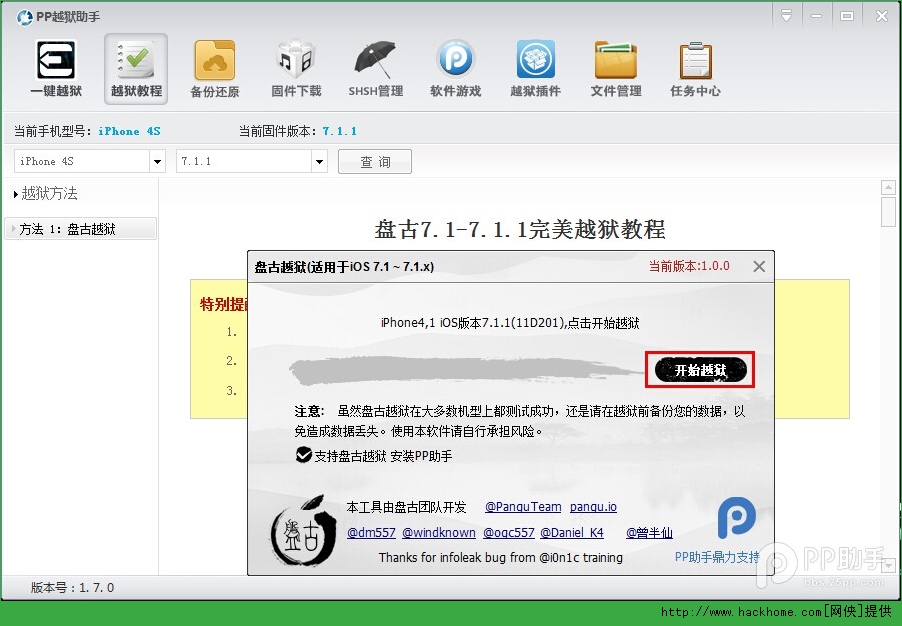Open 软件游戏 apps and games
Image resolution: width=902 pixels, height=626 pixels.
pos(455,69)
